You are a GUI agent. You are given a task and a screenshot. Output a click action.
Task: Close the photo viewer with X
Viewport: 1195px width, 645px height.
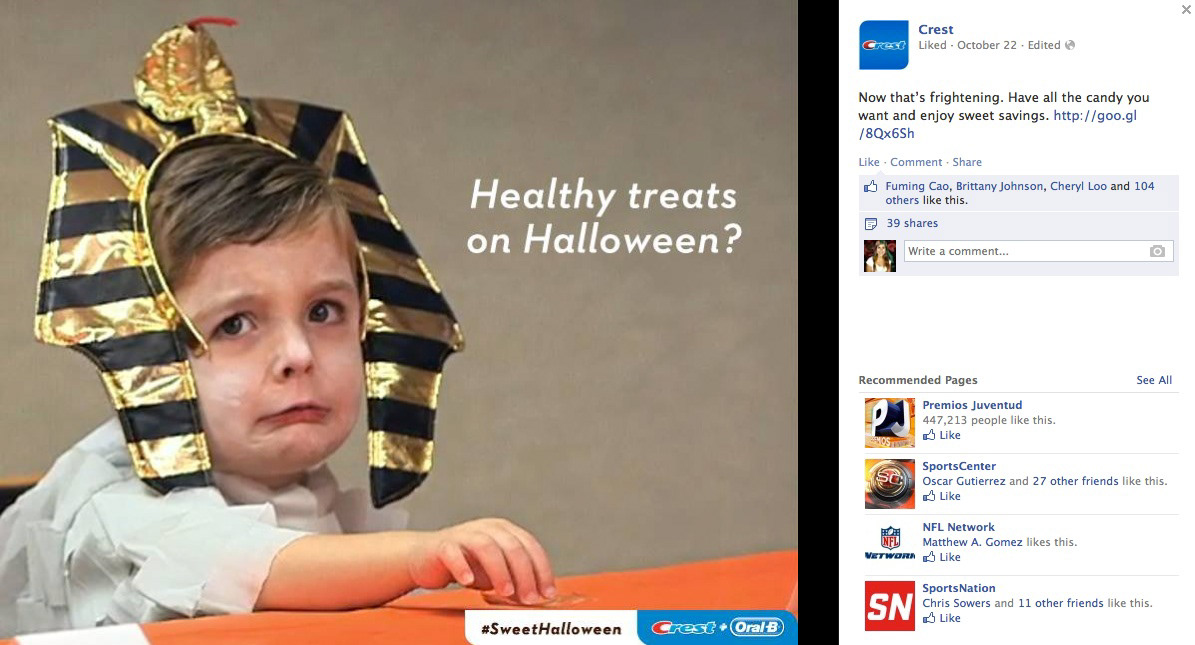point(1186,9)
